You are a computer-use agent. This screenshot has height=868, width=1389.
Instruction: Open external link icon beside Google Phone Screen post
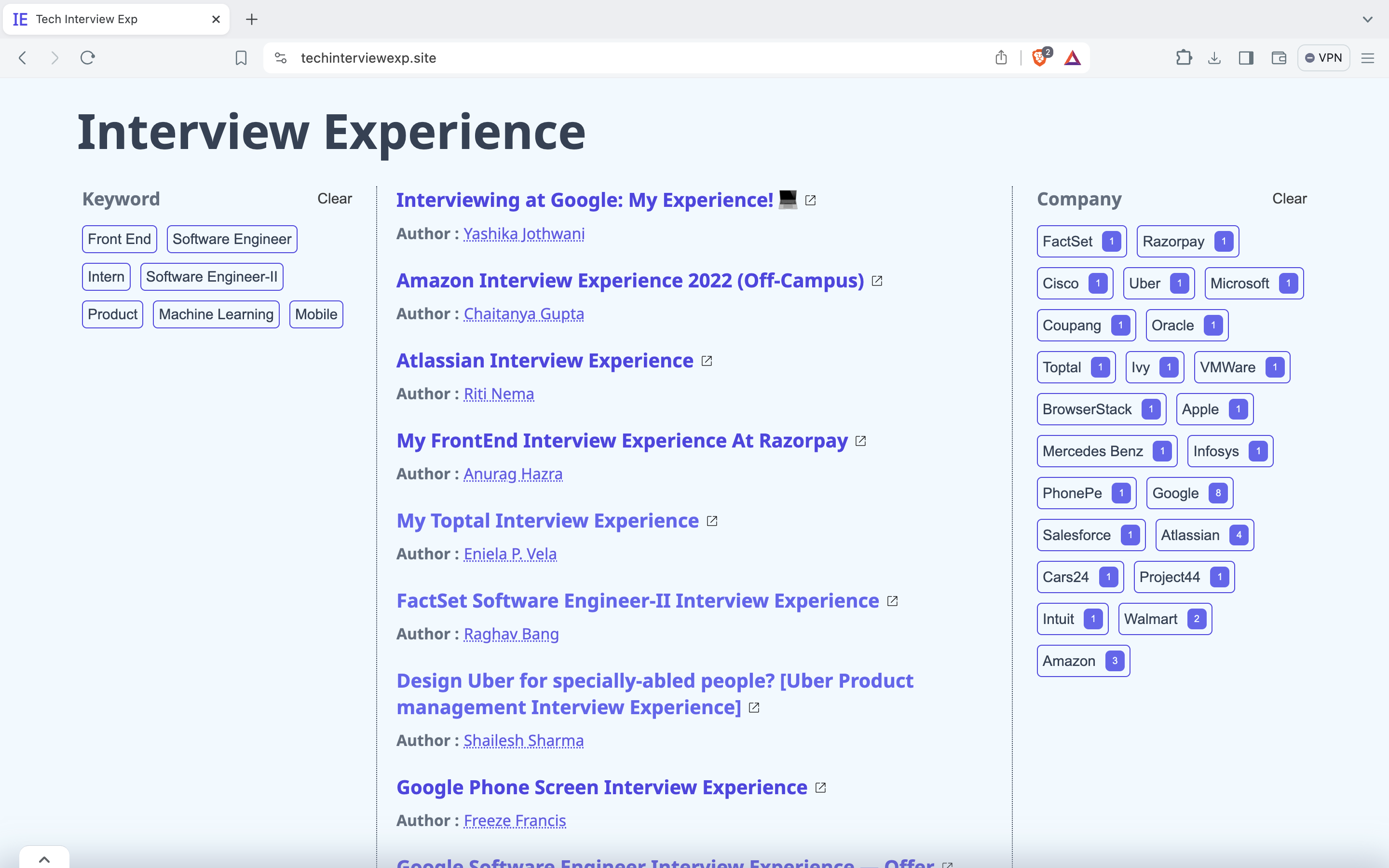[x=821, y=787]
